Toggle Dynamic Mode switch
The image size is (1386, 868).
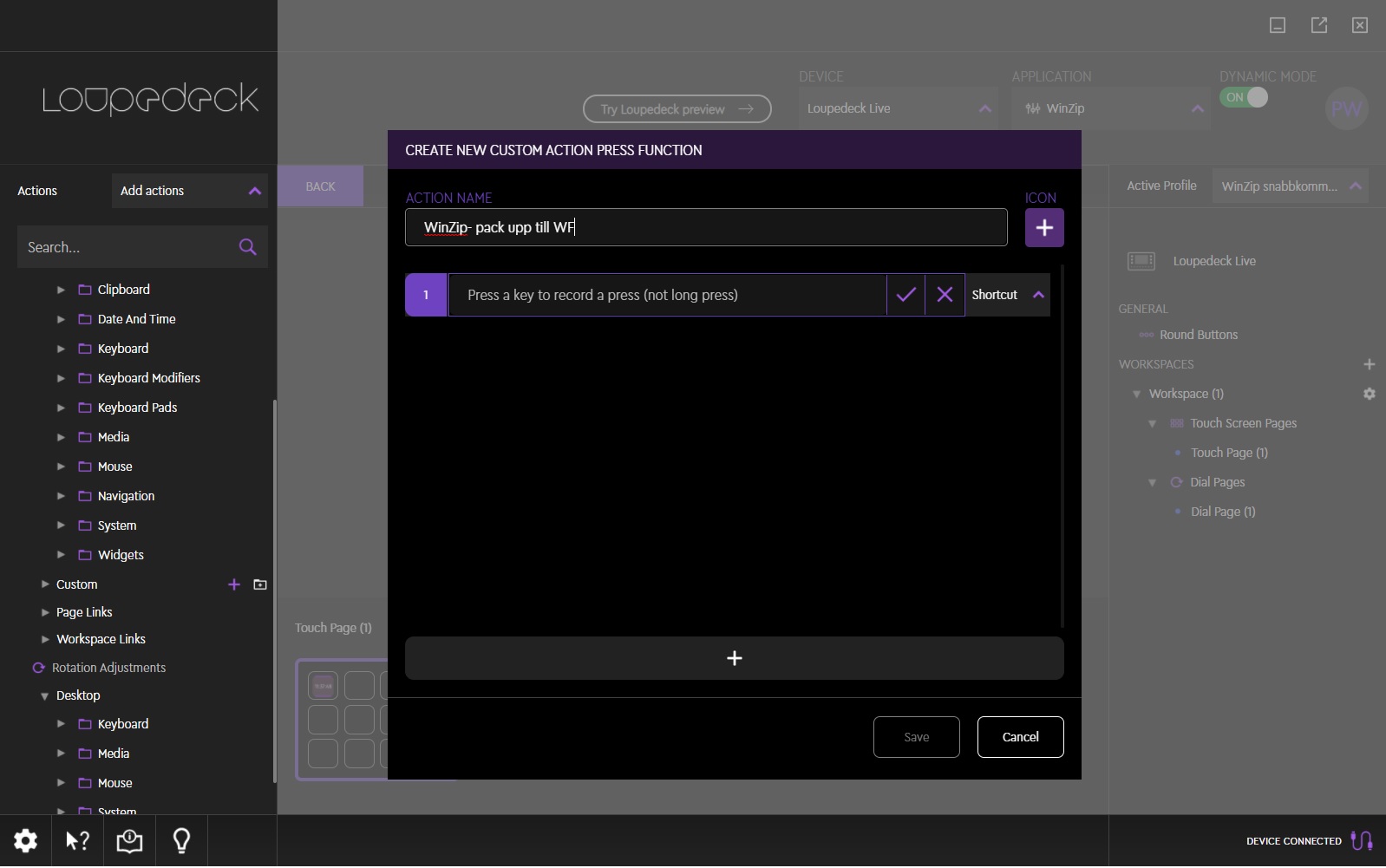click(x=1244, y=97)
